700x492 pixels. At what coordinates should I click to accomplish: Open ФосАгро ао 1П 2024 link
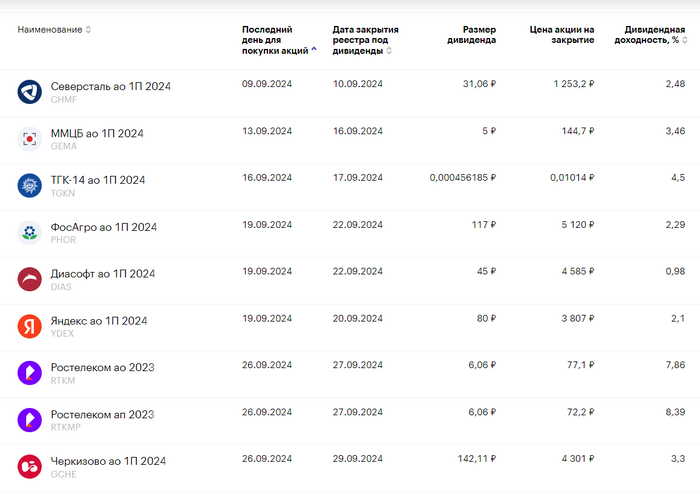click(x=103, y=227)
